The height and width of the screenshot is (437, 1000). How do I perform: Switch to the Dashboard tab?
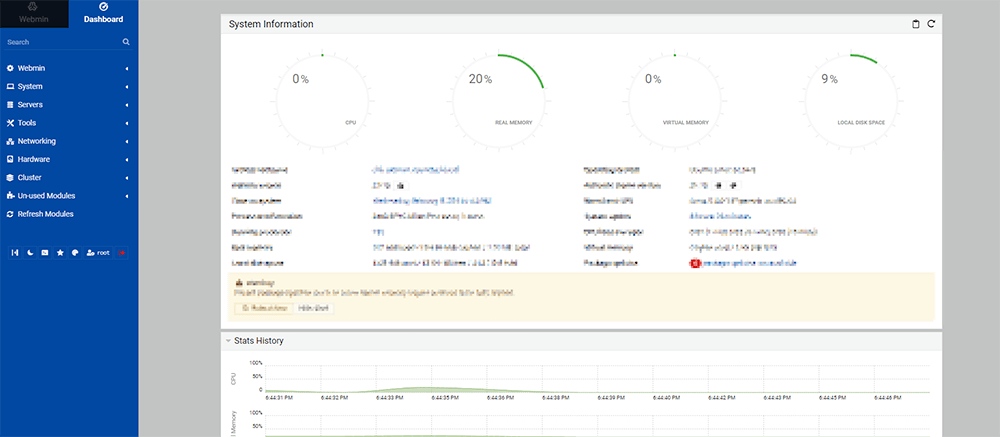(x=103, y=13)
